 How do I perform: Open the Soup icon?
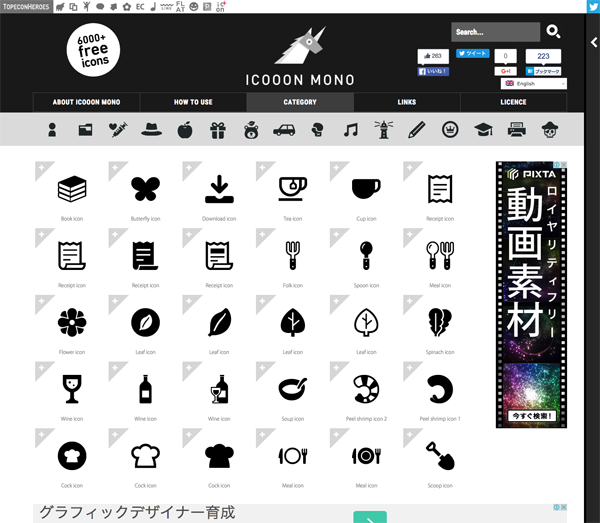pos(293,388)
